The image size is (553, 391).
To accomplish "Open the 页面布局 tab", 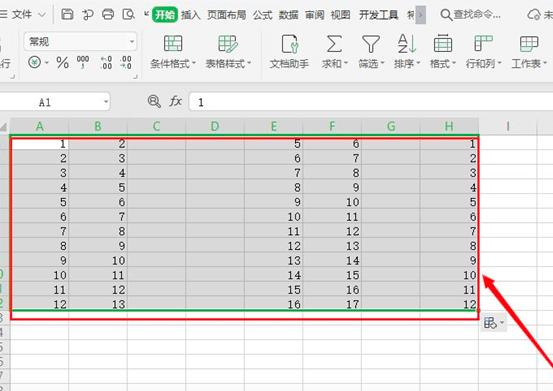I will click(x=226, y=15).
